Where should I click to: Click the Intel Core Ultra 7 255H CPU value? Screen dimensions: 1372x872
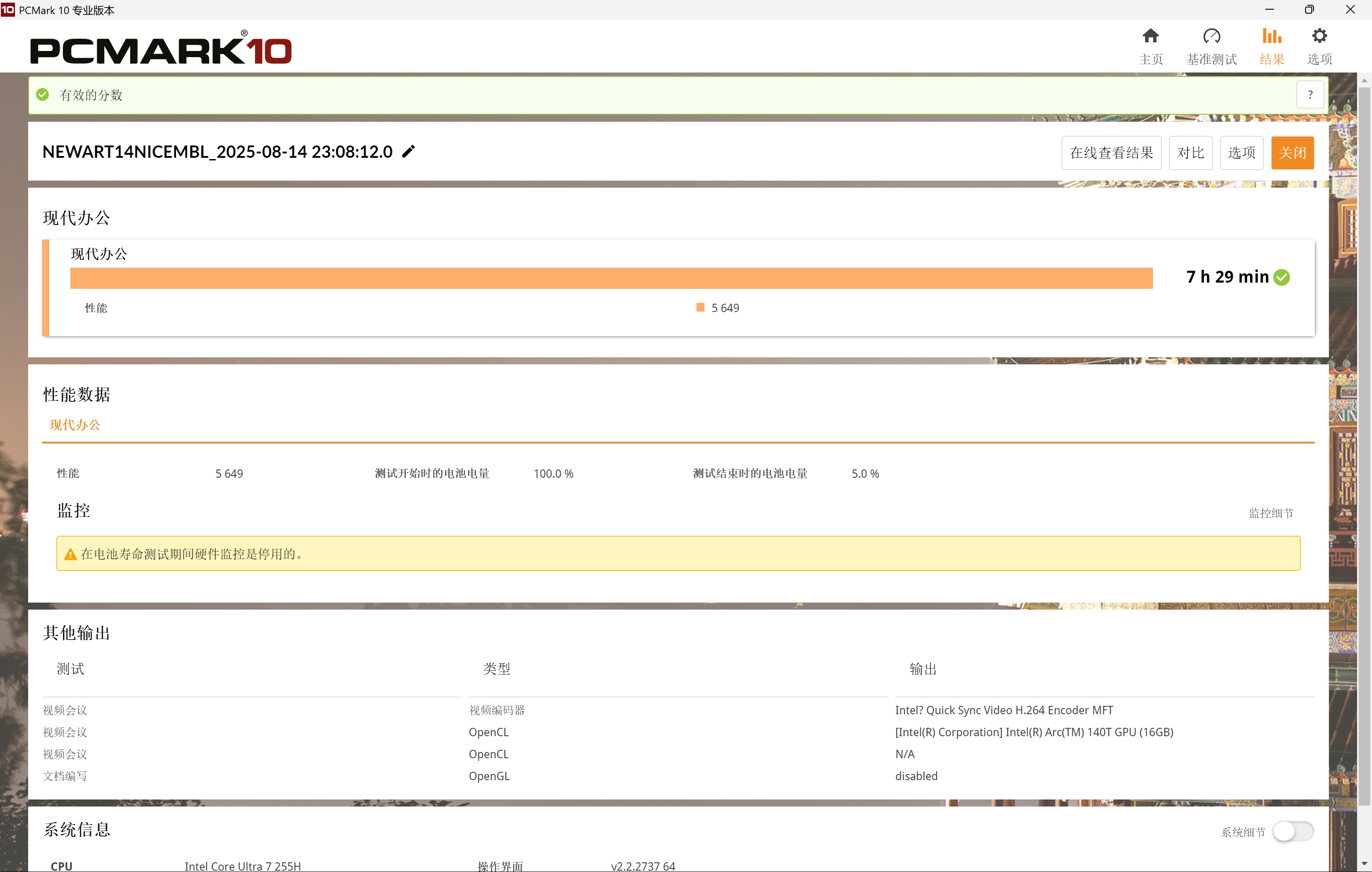tap(243, 866)
